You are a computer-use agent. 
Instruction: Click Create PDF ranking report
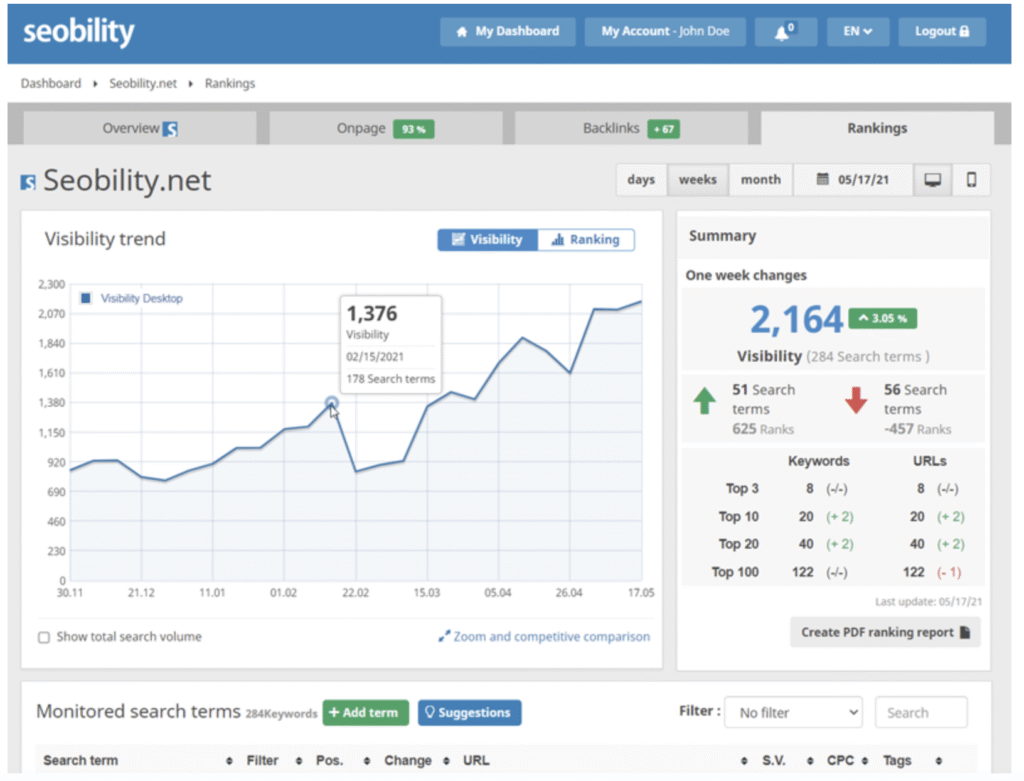pos(886,633)
